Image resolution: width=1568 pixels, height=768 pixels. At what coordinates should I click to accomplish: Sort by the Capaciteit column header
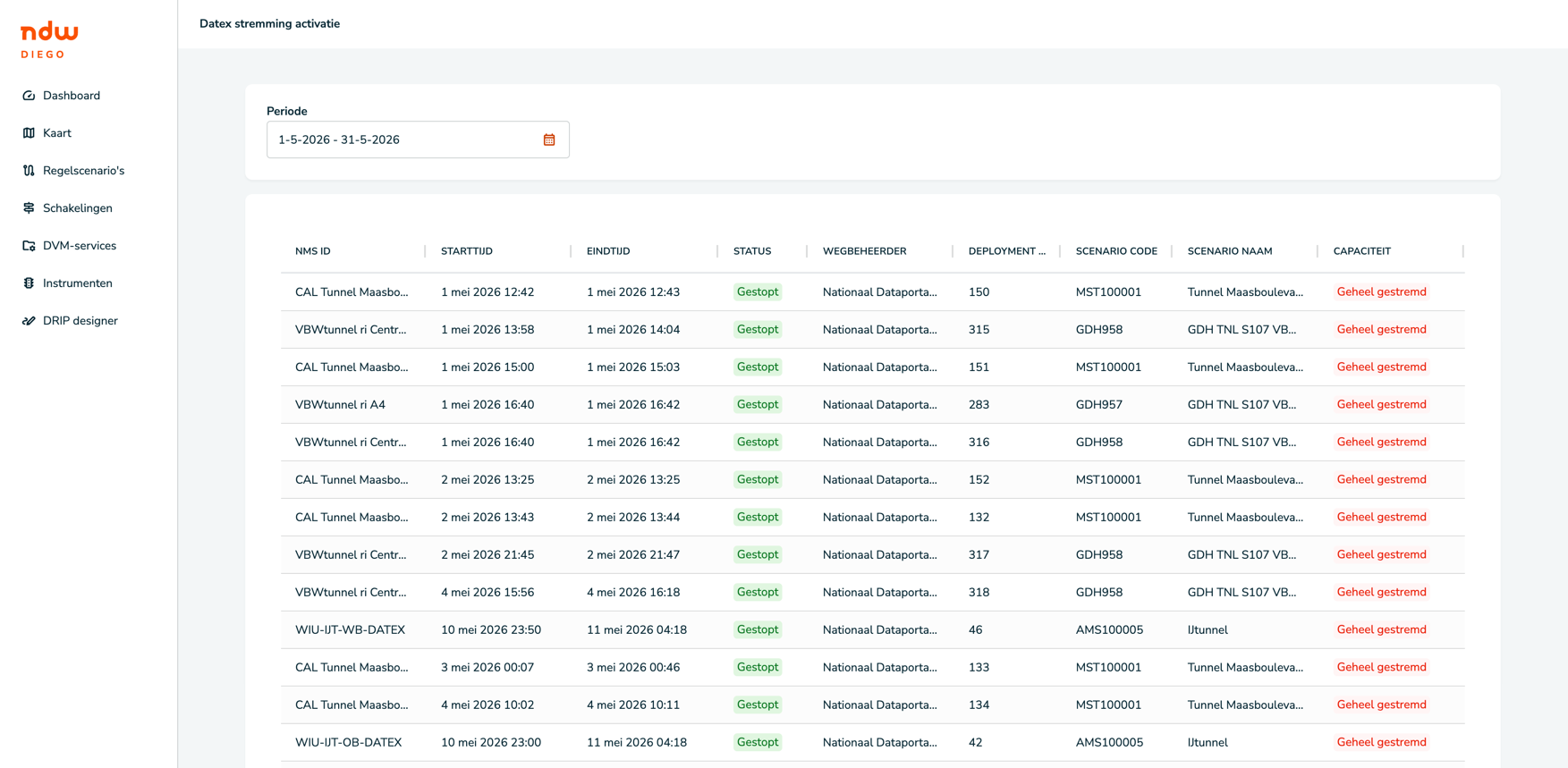(x=1362, y=251)
